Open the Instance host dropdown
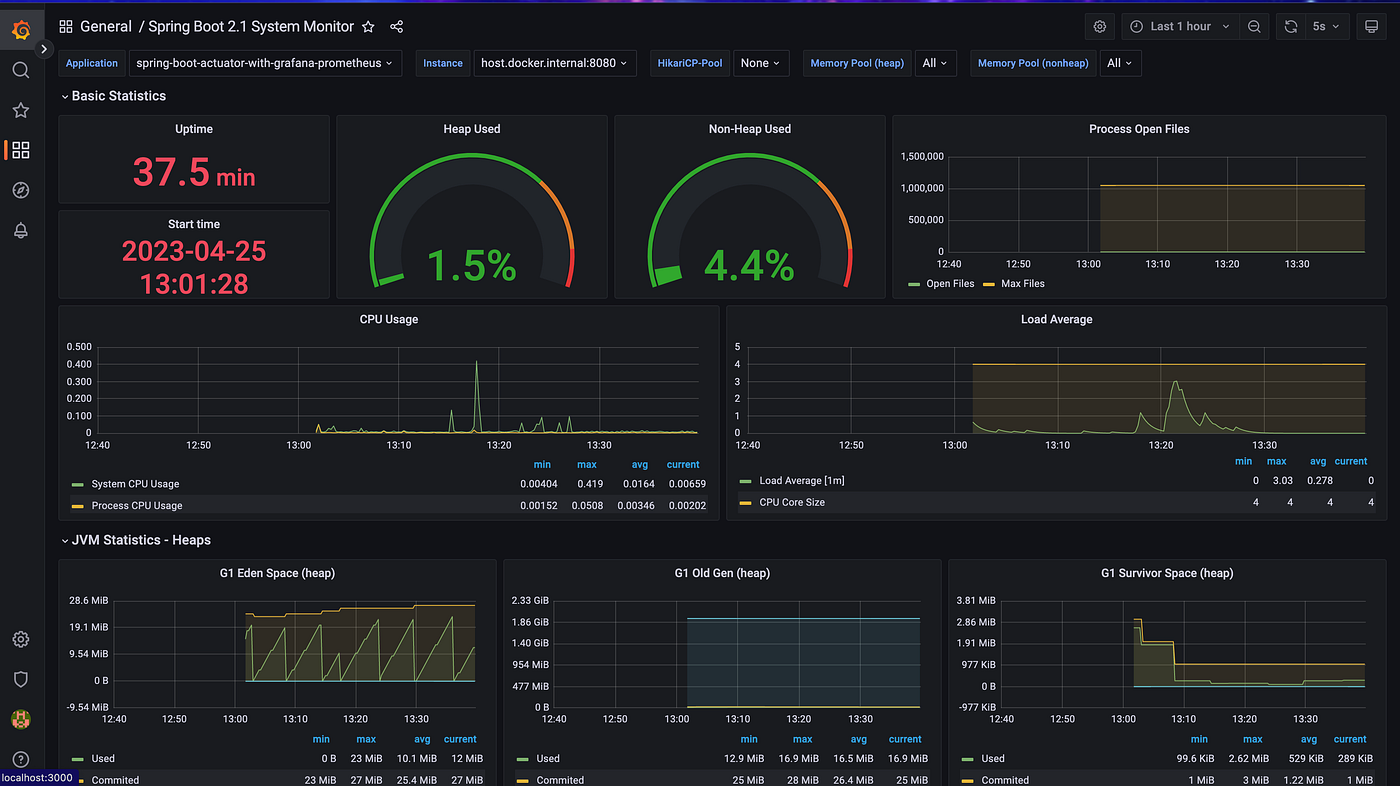 point(554,63)
